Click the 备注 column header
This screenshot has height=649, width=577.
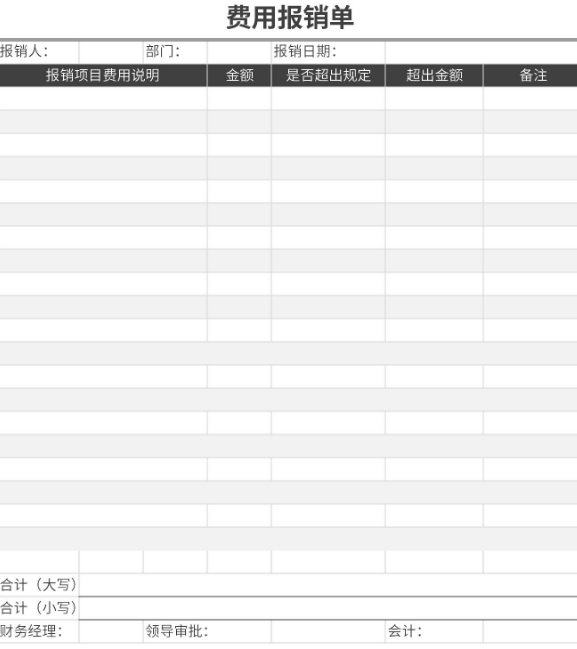tap(530, 75)
